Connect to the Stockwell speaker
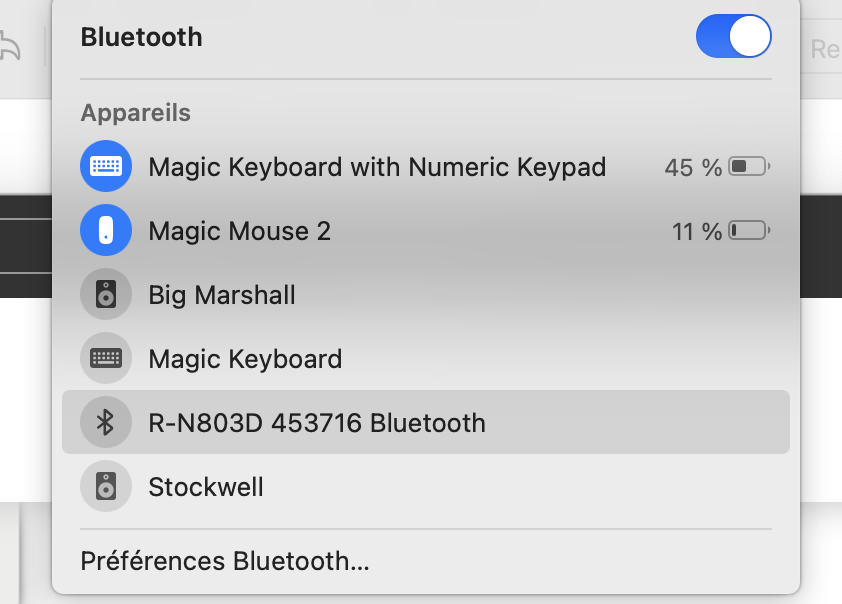Viewport: 842px width, 604px height. pos(206,487)
